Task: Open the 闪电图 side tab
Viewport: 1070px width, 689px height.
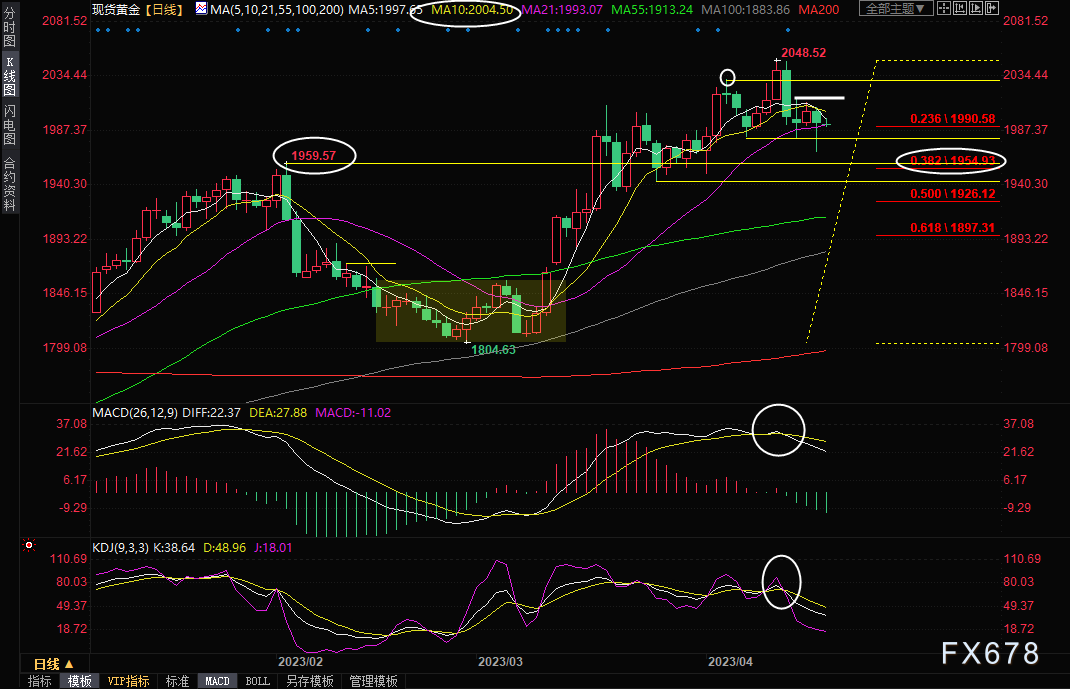Action: (x=9, y=123)
